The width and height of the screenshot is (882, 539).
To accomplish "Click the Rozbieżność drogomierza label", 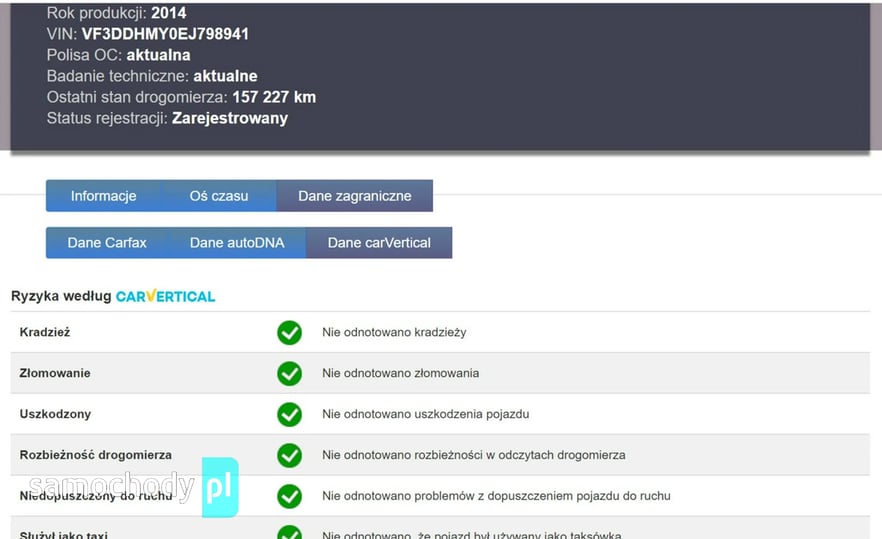I will 96,455.
